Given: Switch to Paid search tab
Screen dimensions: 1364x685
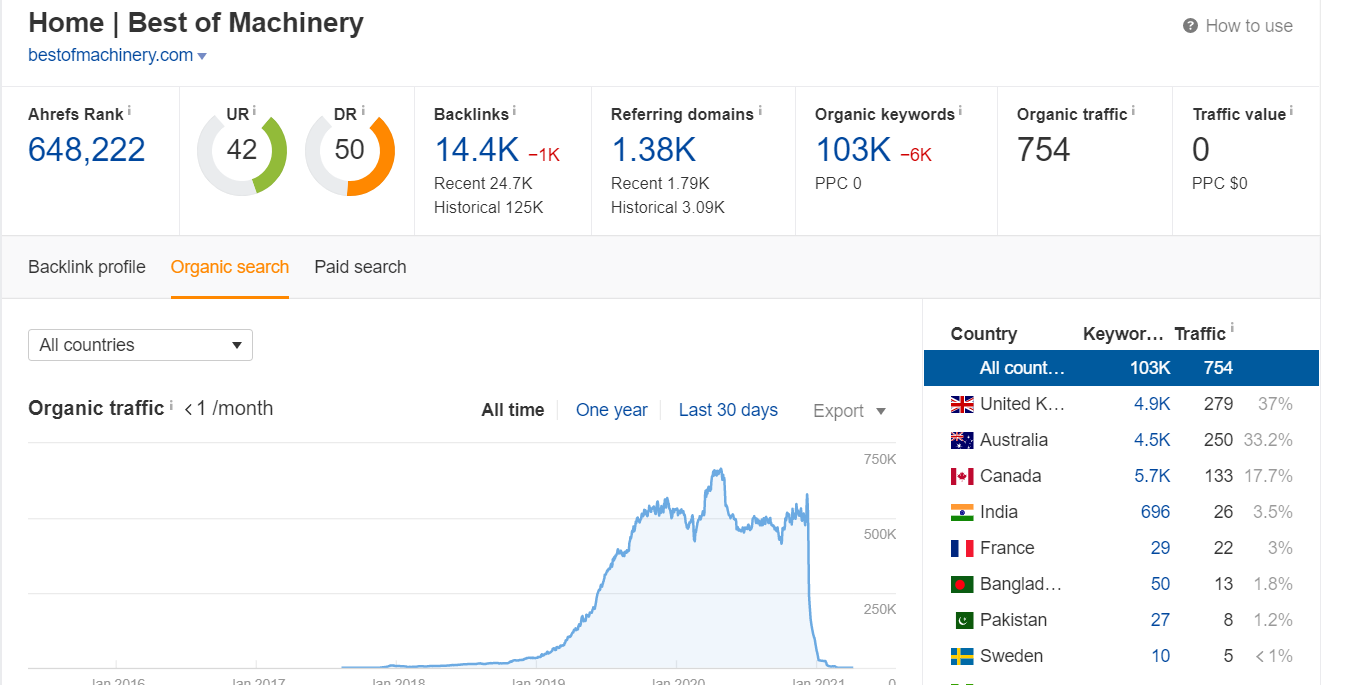Looking at the screenshot, I should (x=360, y=267).
